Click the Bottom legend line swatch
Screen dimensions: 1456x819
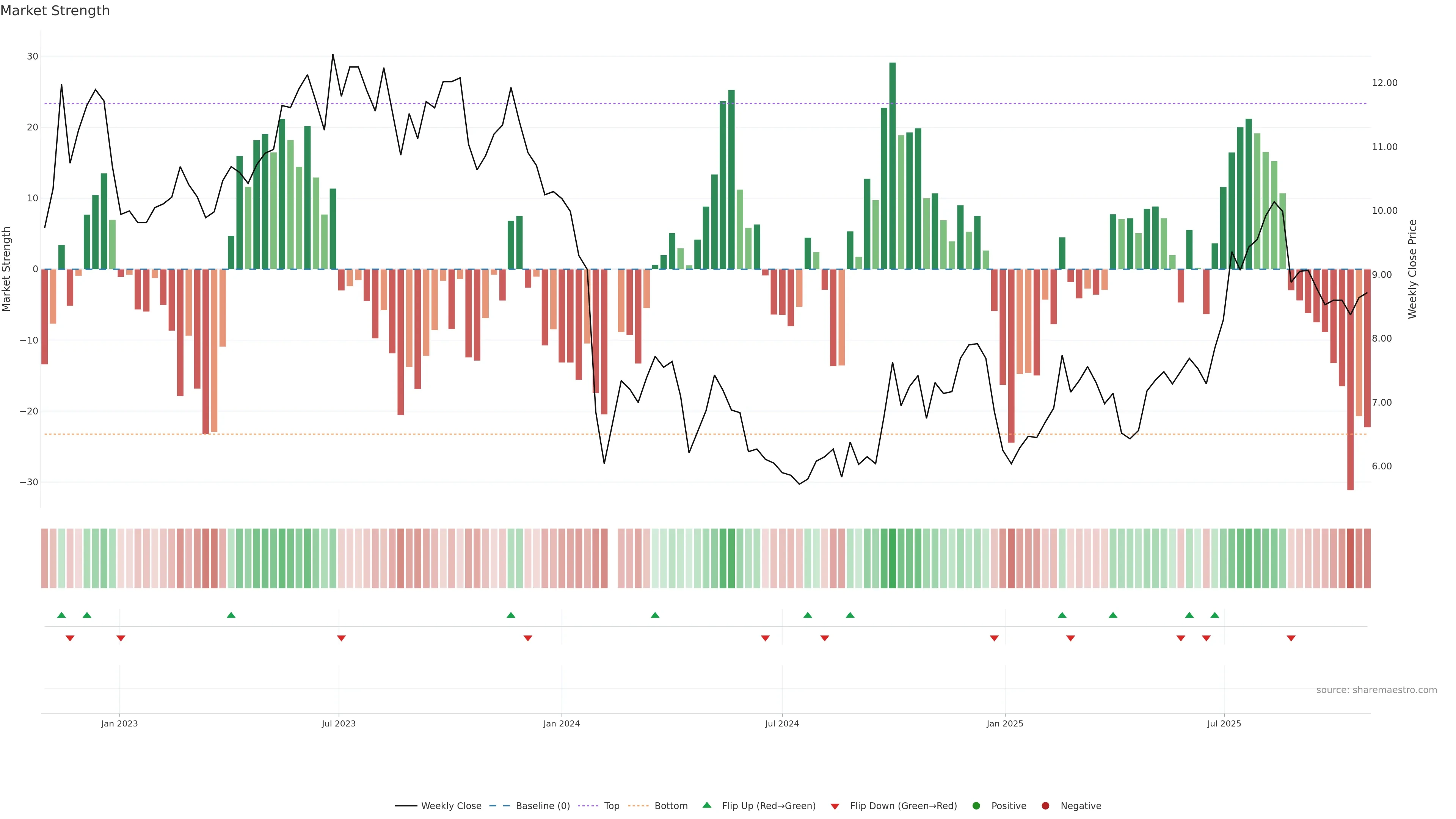pyautogui.click(x=638, y=805)
